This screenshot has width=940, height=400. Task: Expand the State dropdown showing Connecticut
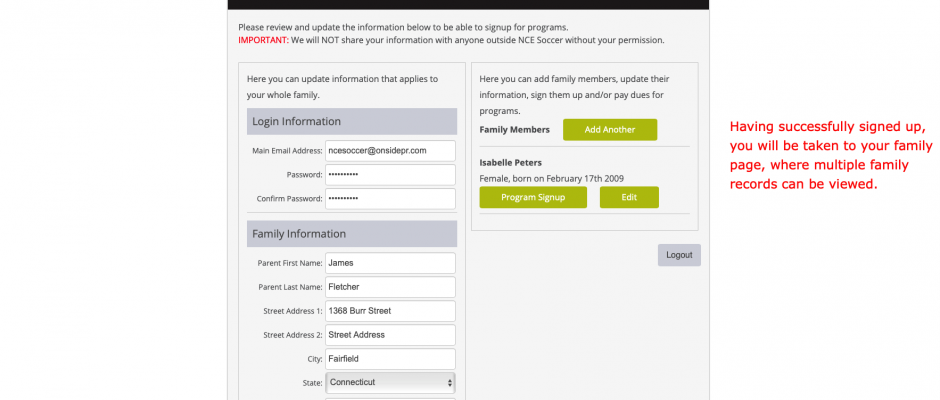(x=390, y=382)
